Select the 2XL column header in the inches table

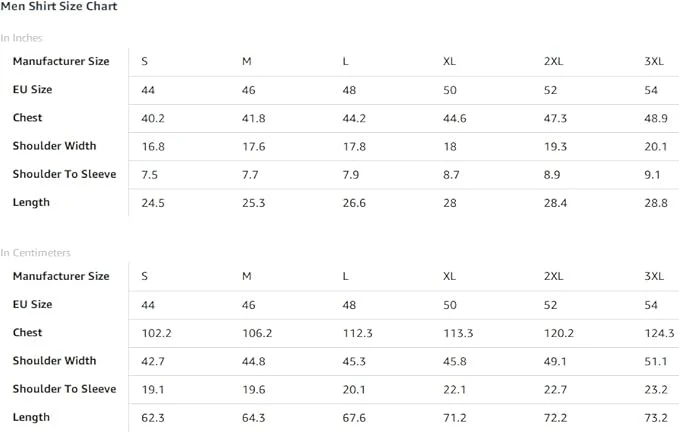pyautogui.click(x=555, y=62)
